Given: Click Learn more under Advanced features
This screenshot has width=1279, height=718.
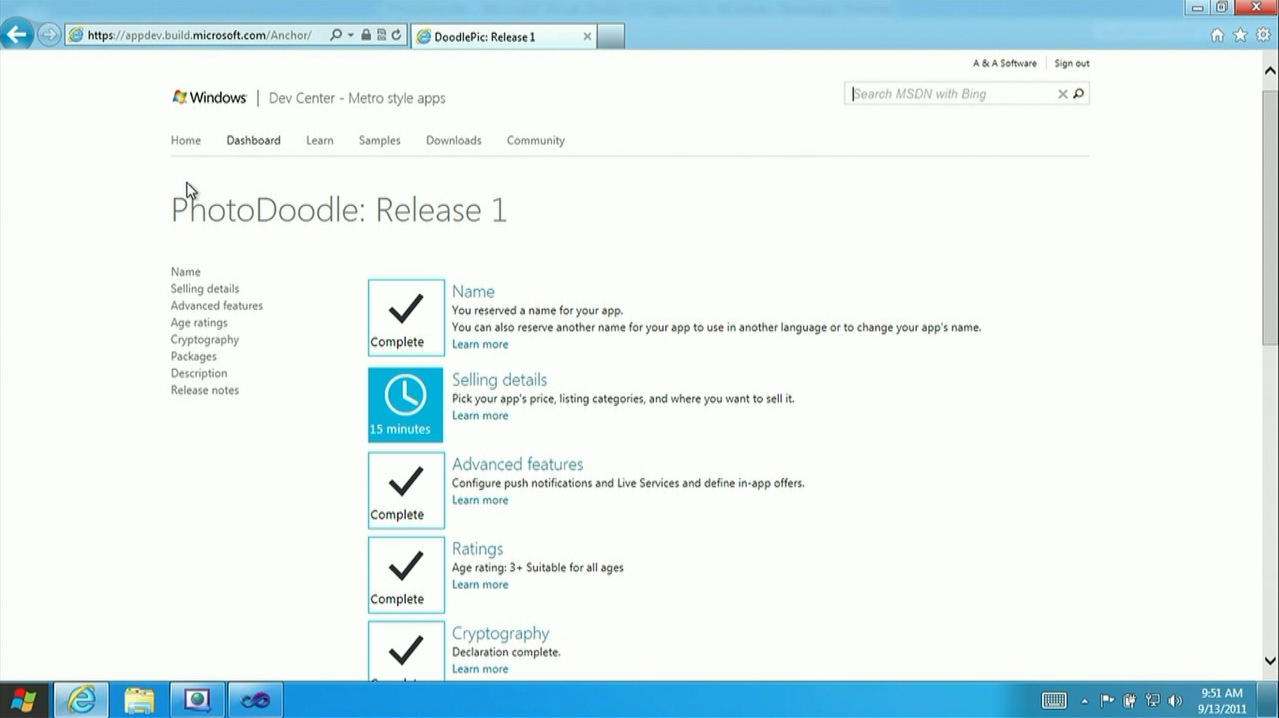Looking at the screenshot, I should (480, 501).
